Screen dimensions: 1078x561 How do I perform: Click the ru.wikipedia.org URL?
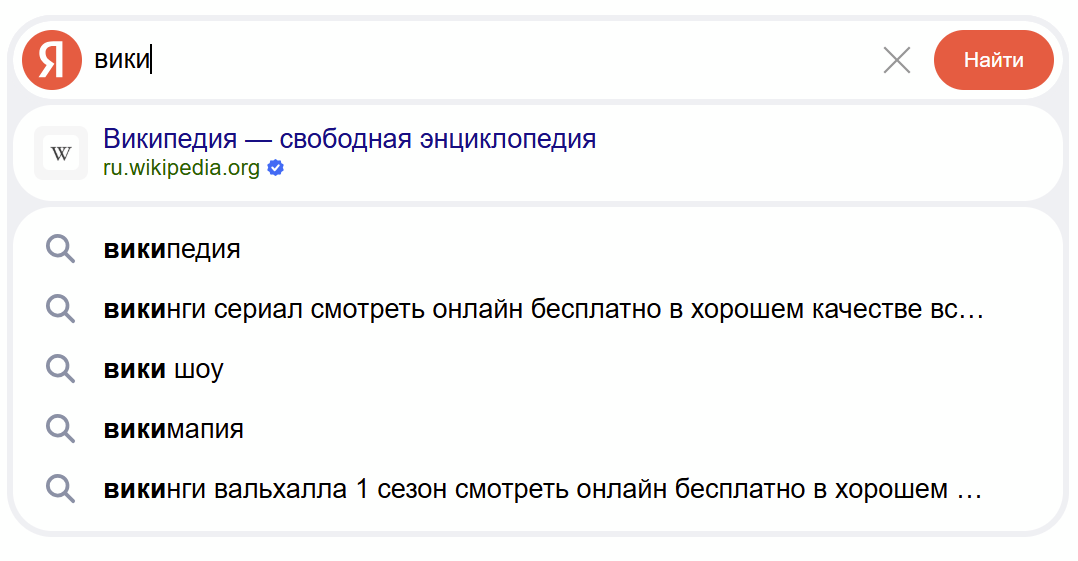(x=181, y=168)
